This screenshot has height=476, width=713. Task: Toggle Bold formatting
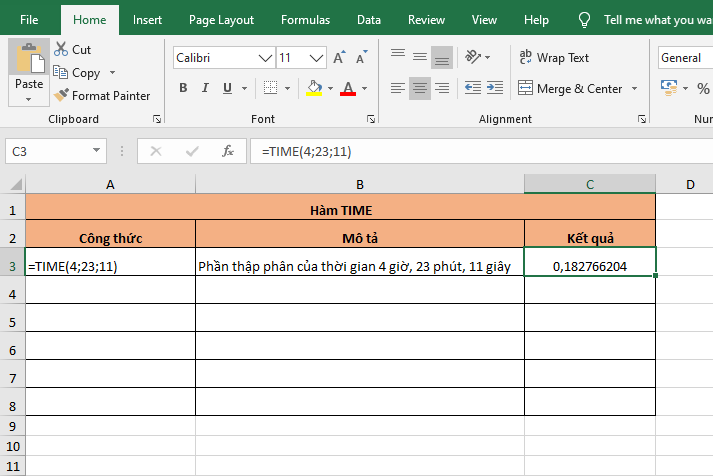(183, 88)
